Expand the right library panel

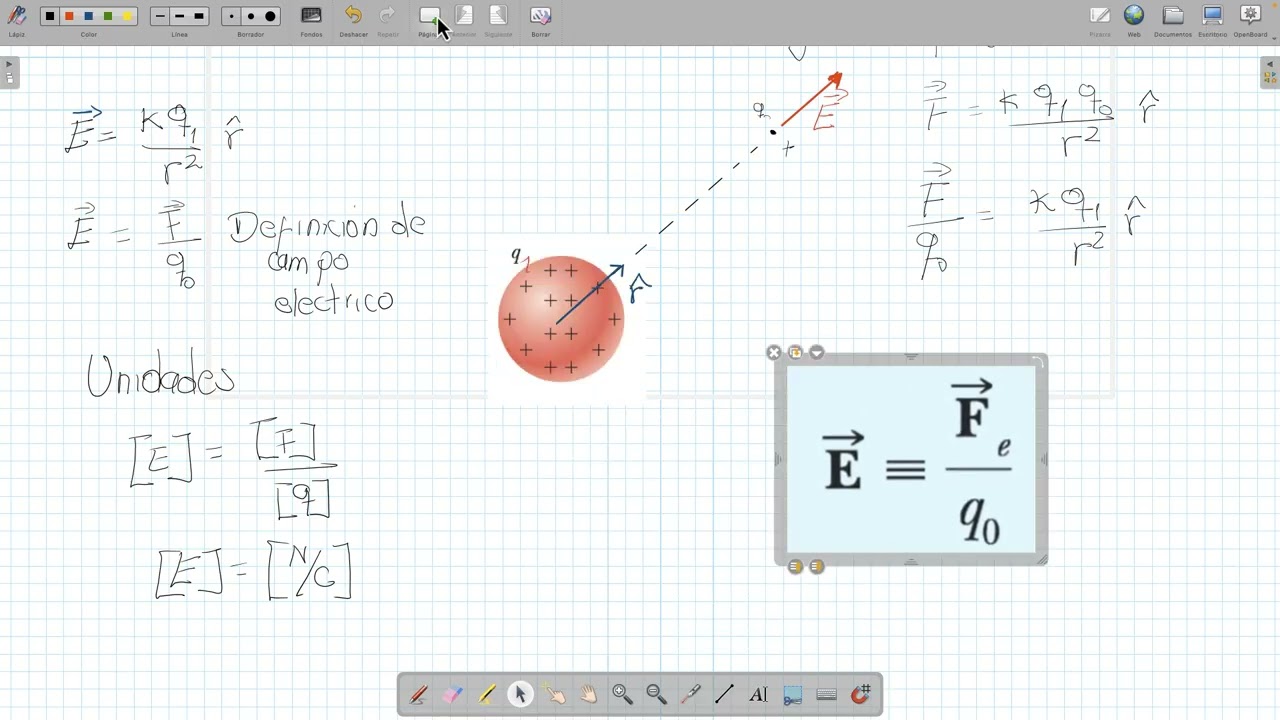point(1270,72)
